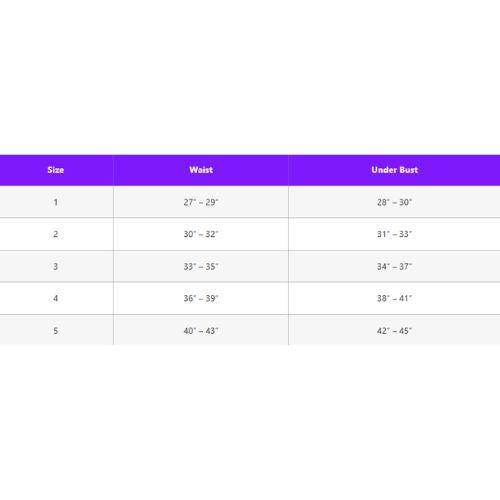Click under bust value 42" – 45"
Viewport: 500px width, 500px height.
(394, 331)
